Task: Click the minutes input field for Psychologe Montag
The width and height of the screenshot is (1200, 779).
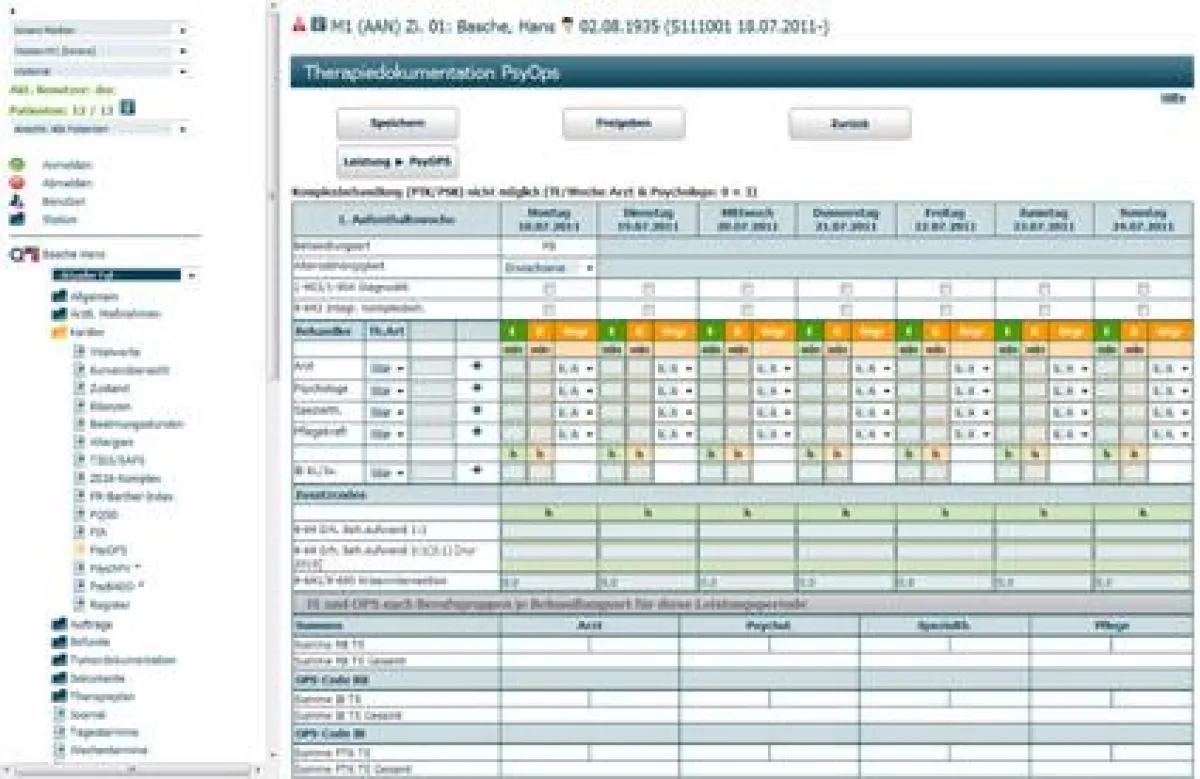Action: [x=511, y=390]
